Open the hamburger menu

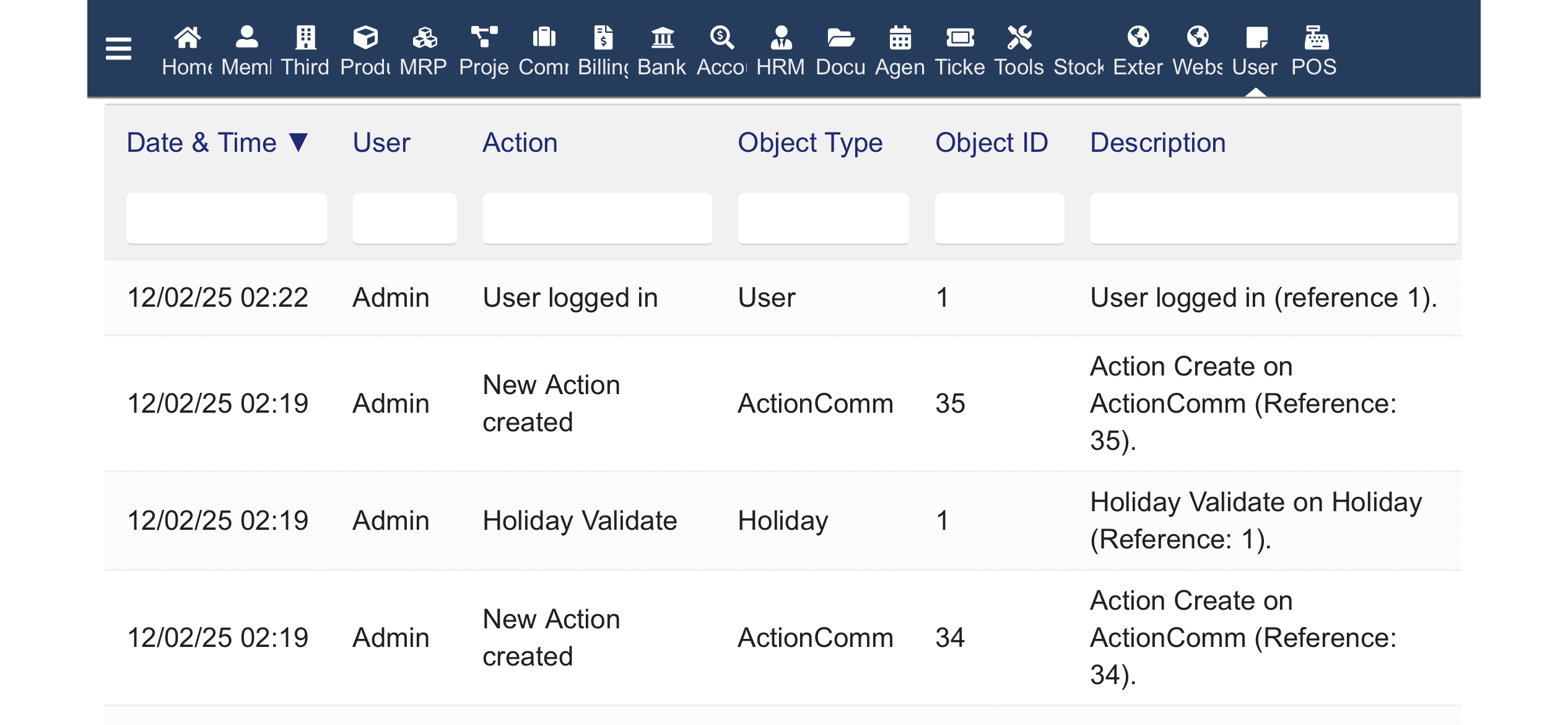118,48
